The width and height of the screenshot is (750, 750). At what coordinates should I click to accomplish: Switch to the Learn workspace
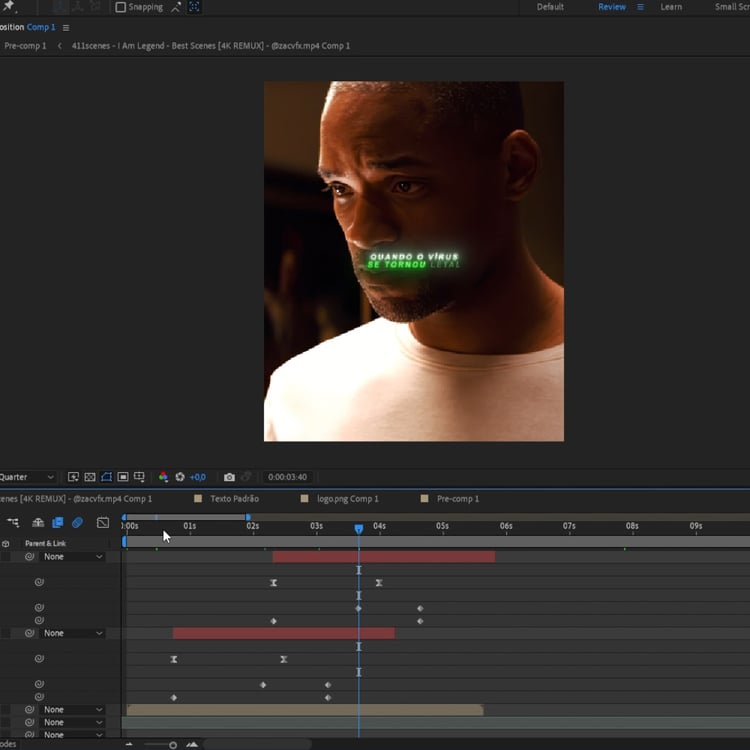coord(671,7)
